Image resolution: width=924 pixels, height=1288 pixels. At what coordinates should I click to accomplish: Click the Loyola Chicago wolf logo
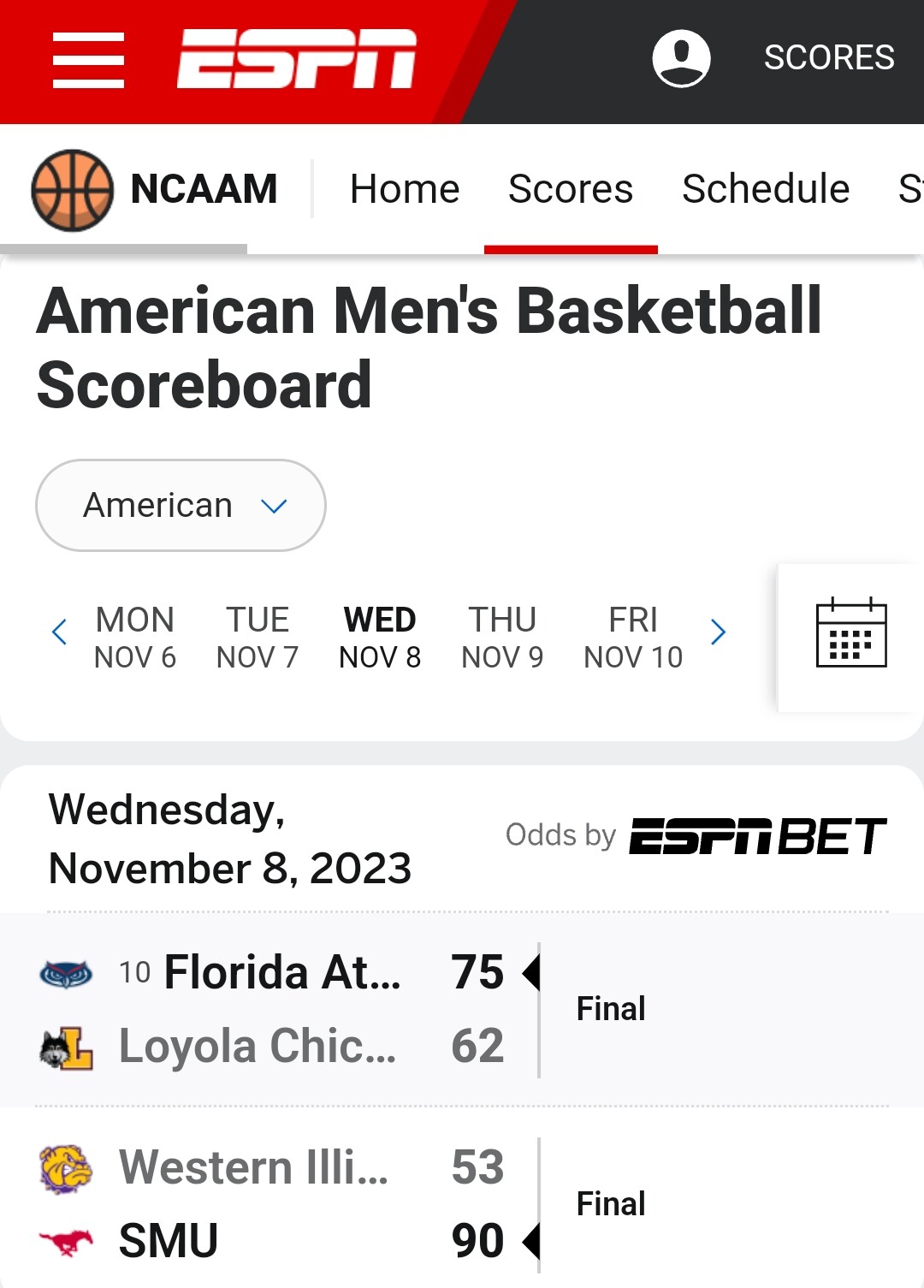(67, 1048)
